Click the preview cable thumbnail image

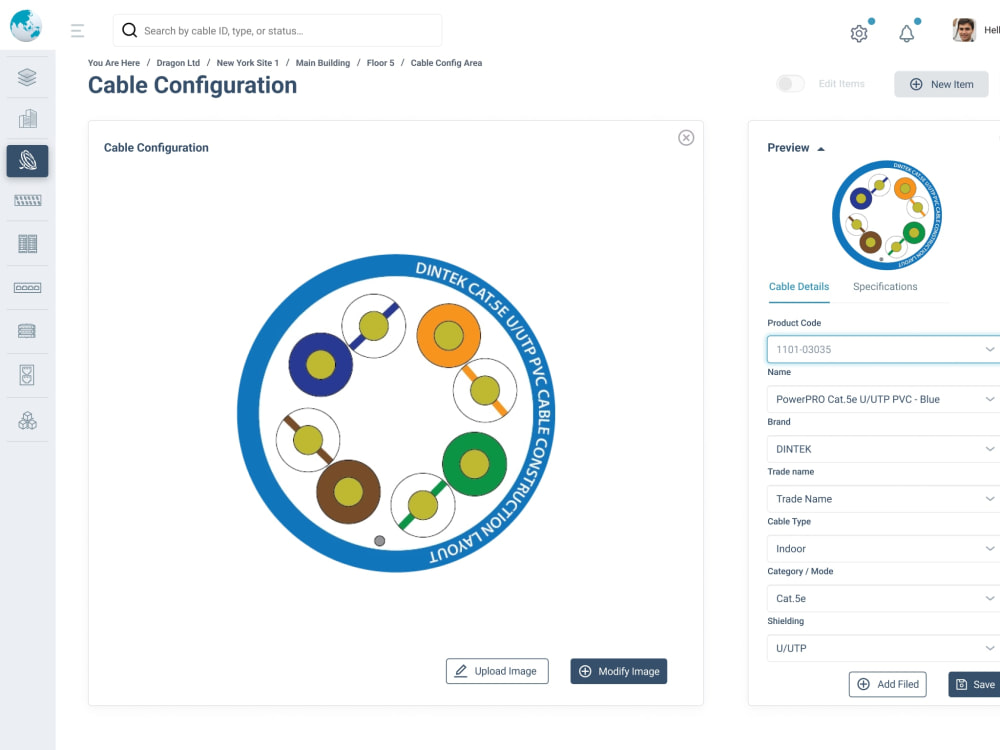pyautogui.click(x=887, y=215)
